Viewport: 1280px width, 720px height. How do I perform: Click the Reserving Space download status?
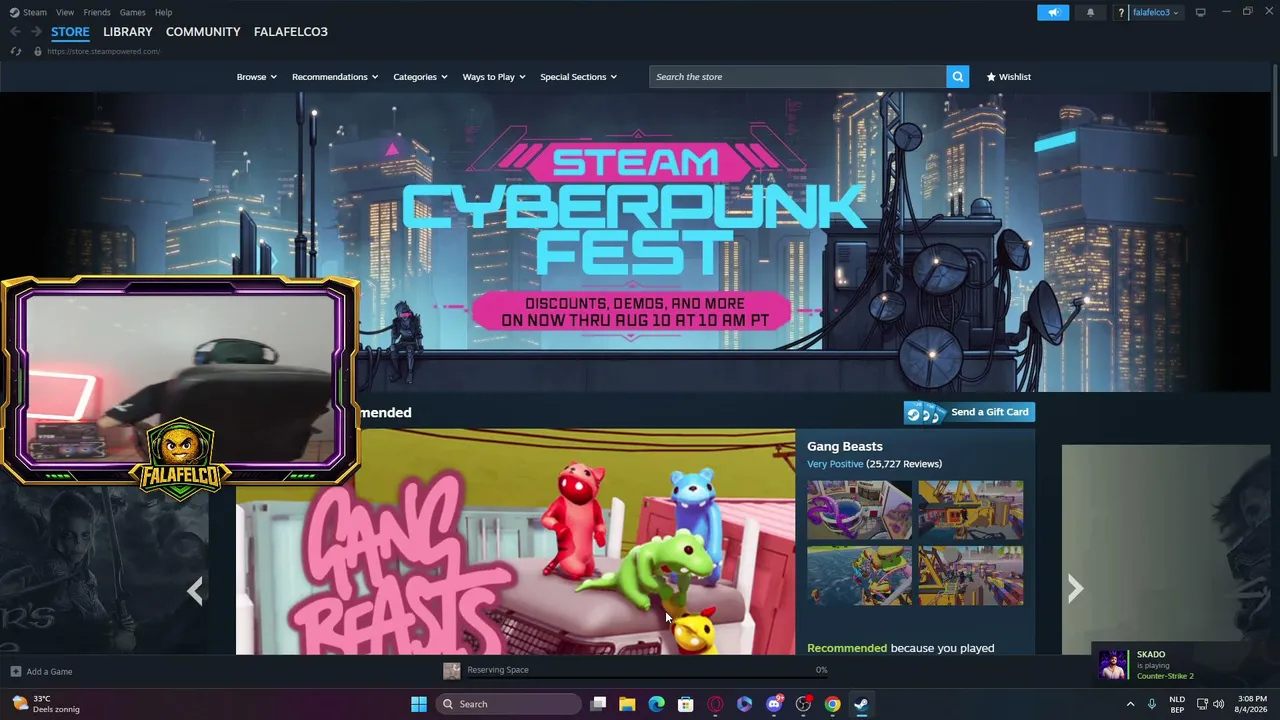498,670
